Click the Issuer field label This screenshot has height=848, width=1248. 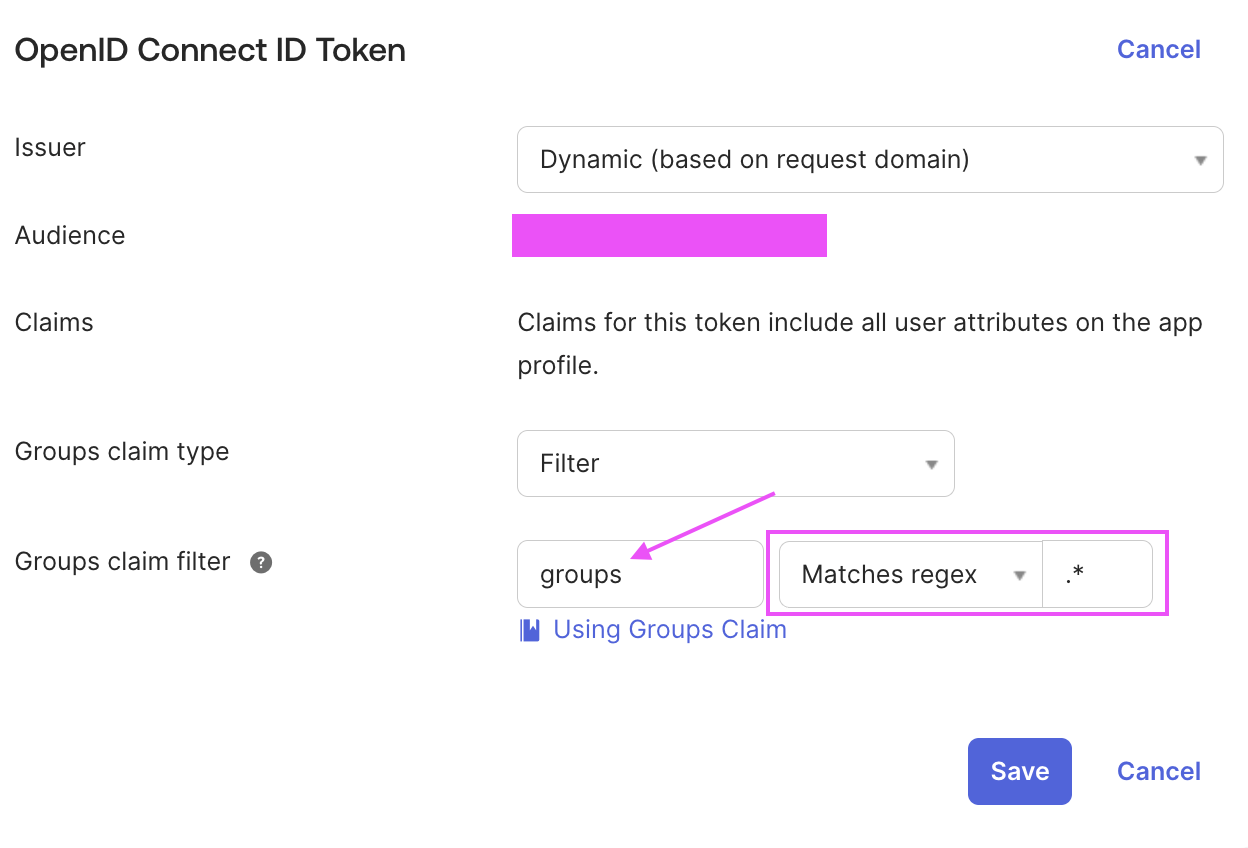pyautogui.click(x=50, y=147)
